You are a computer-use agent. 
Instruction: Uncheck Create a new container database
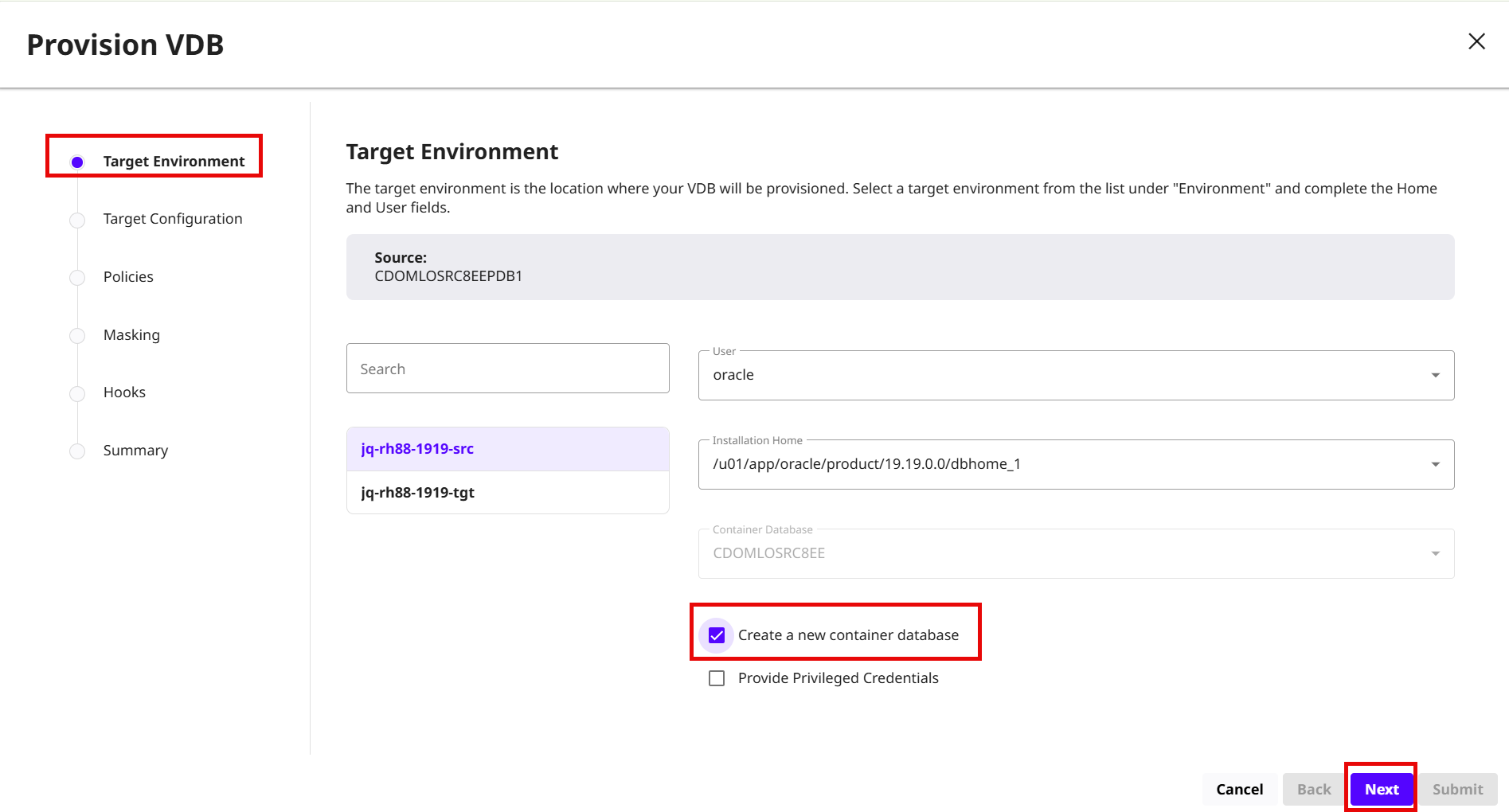click(x=717, y=635)
